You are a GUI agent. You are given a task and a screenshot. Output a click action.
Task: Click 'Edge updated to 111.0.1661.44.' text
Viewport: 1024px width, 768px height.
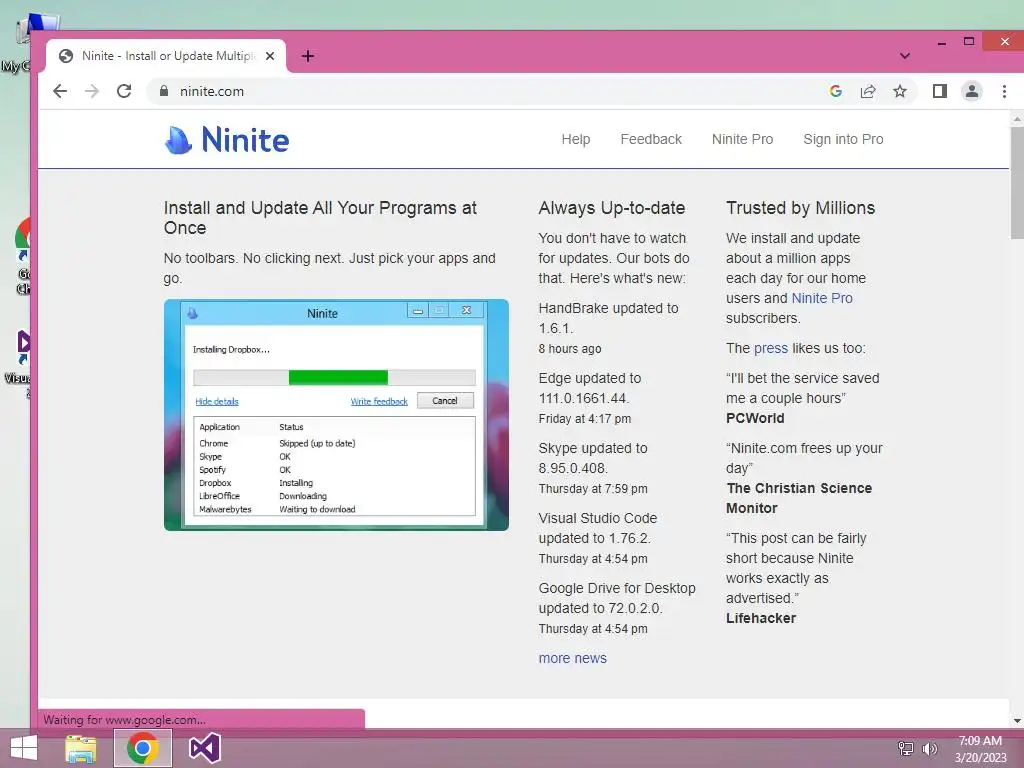(x=590, y=388)
